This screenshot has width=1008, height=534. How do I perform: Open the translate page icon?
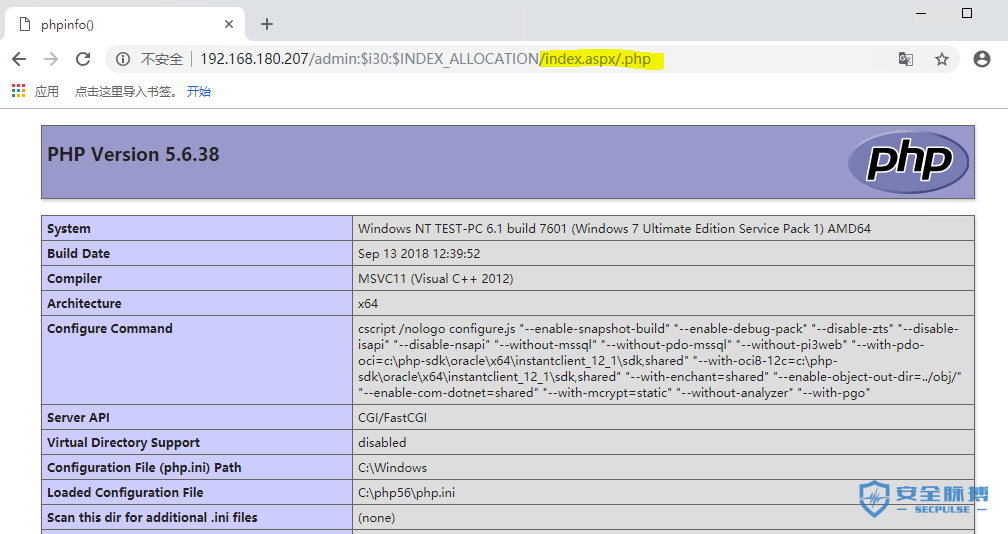906,59
